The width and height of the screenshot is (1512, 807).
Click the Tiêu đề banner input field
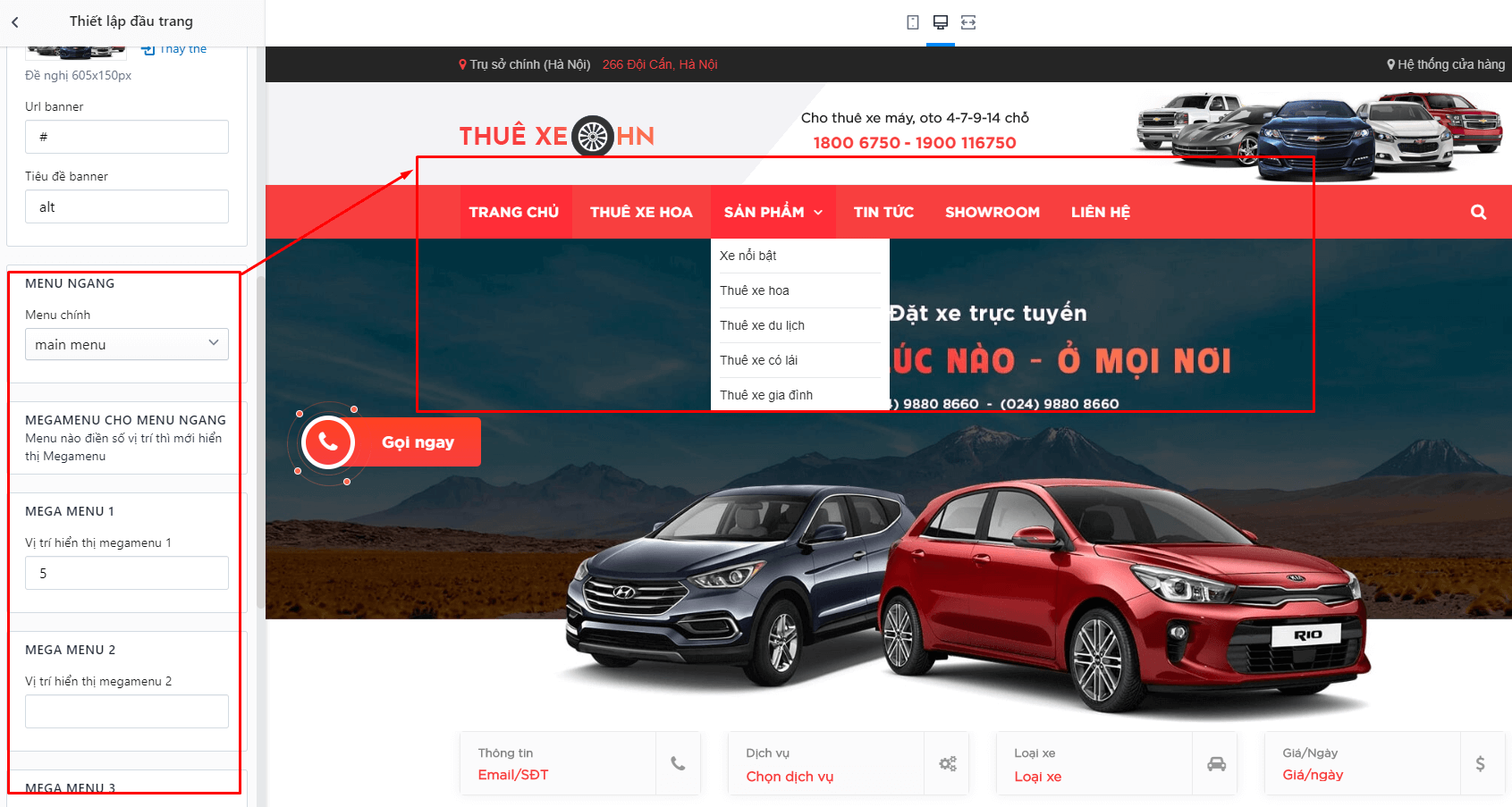(127, 206)
